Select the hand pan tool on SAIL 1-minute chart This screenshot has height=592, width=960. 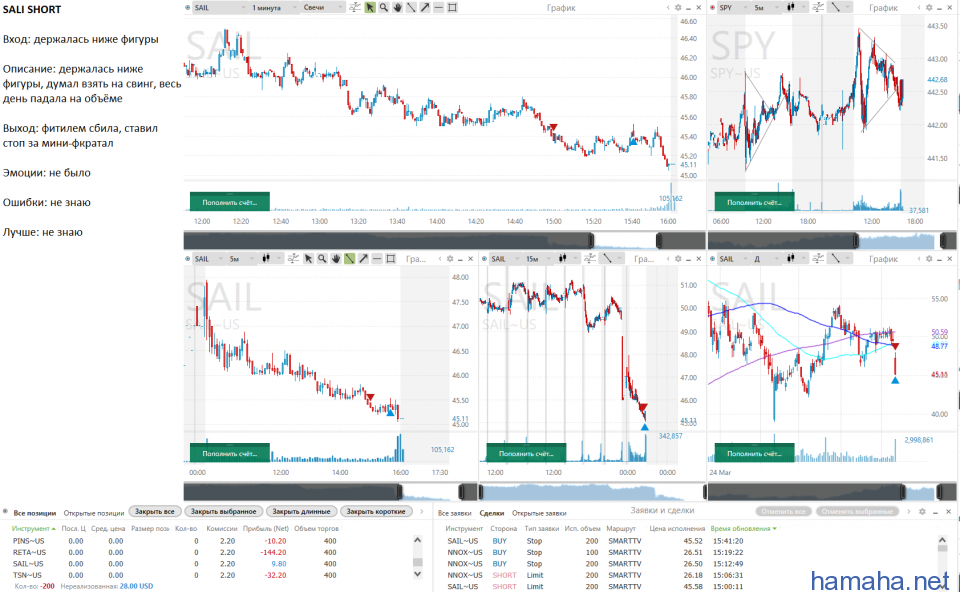(x=397, y=7)
